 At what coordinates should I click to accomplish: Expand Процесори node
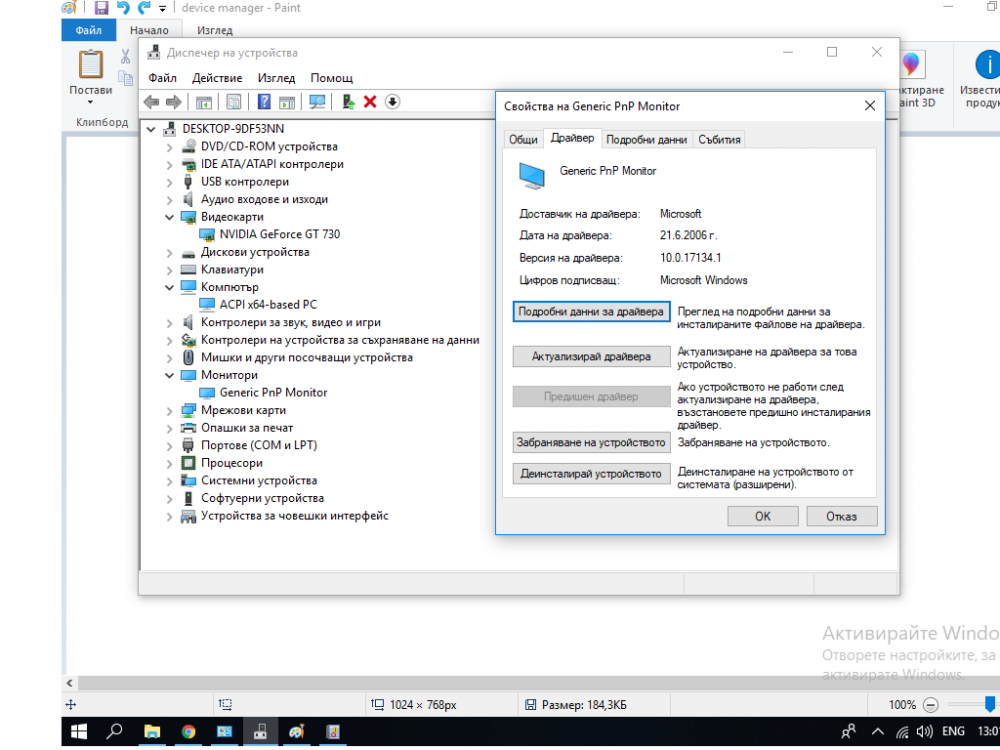tap(169, 463)
